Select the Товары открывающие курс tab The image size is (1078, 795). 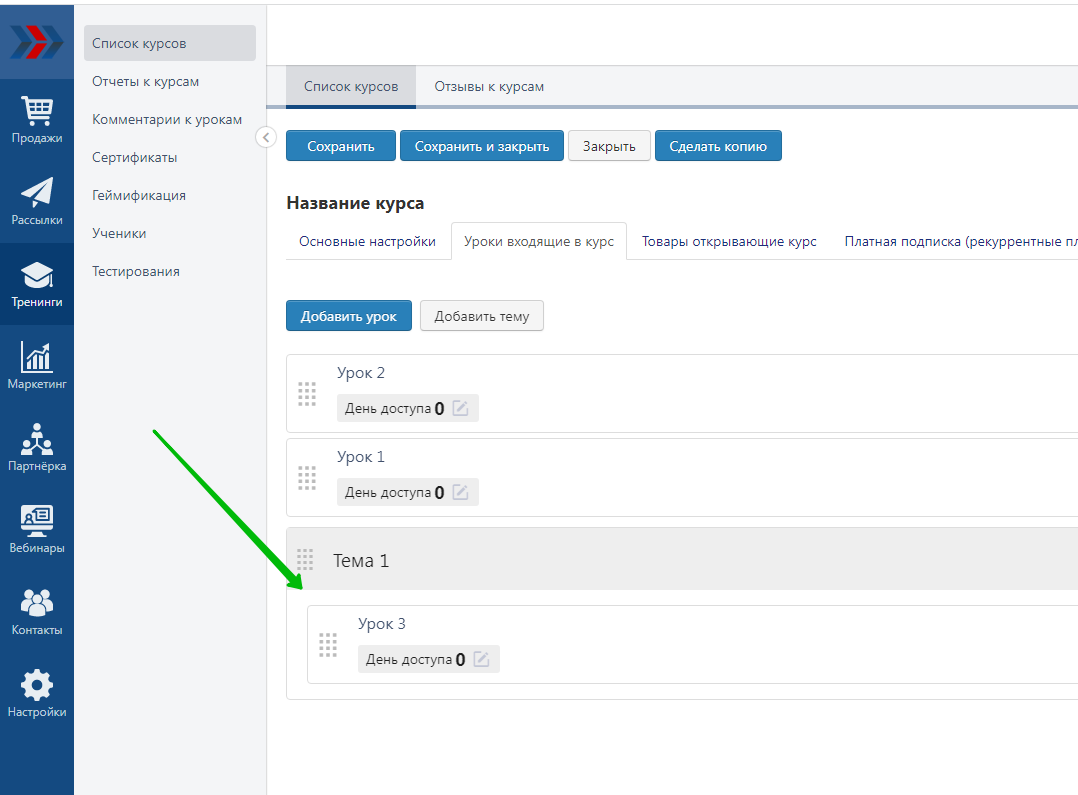click(x=729, y=242)
